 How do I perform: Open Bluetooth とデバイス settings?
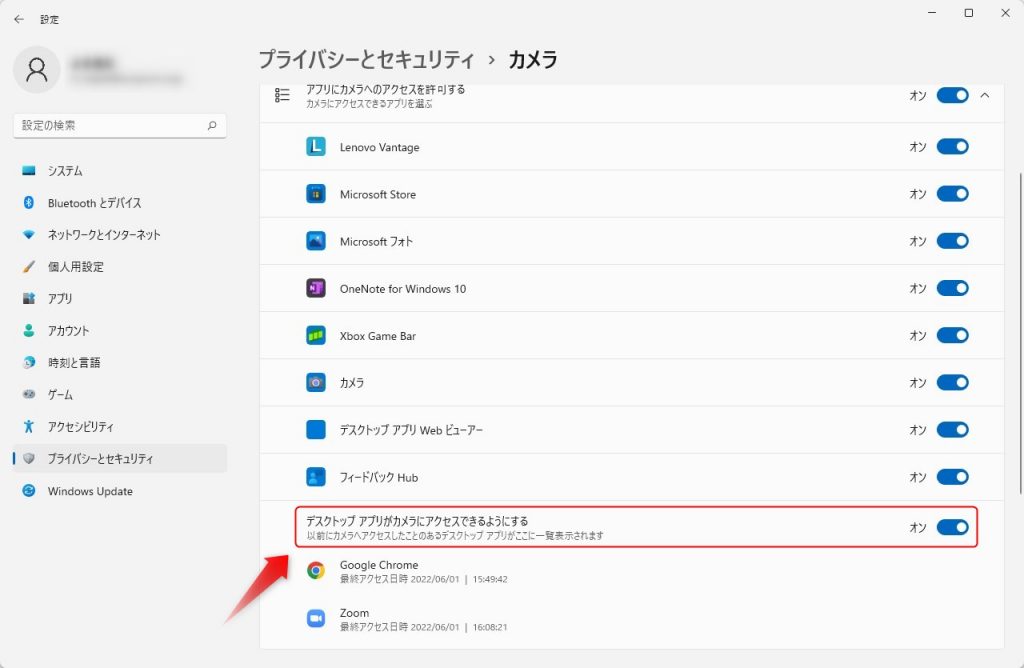(x=120, y=202)
